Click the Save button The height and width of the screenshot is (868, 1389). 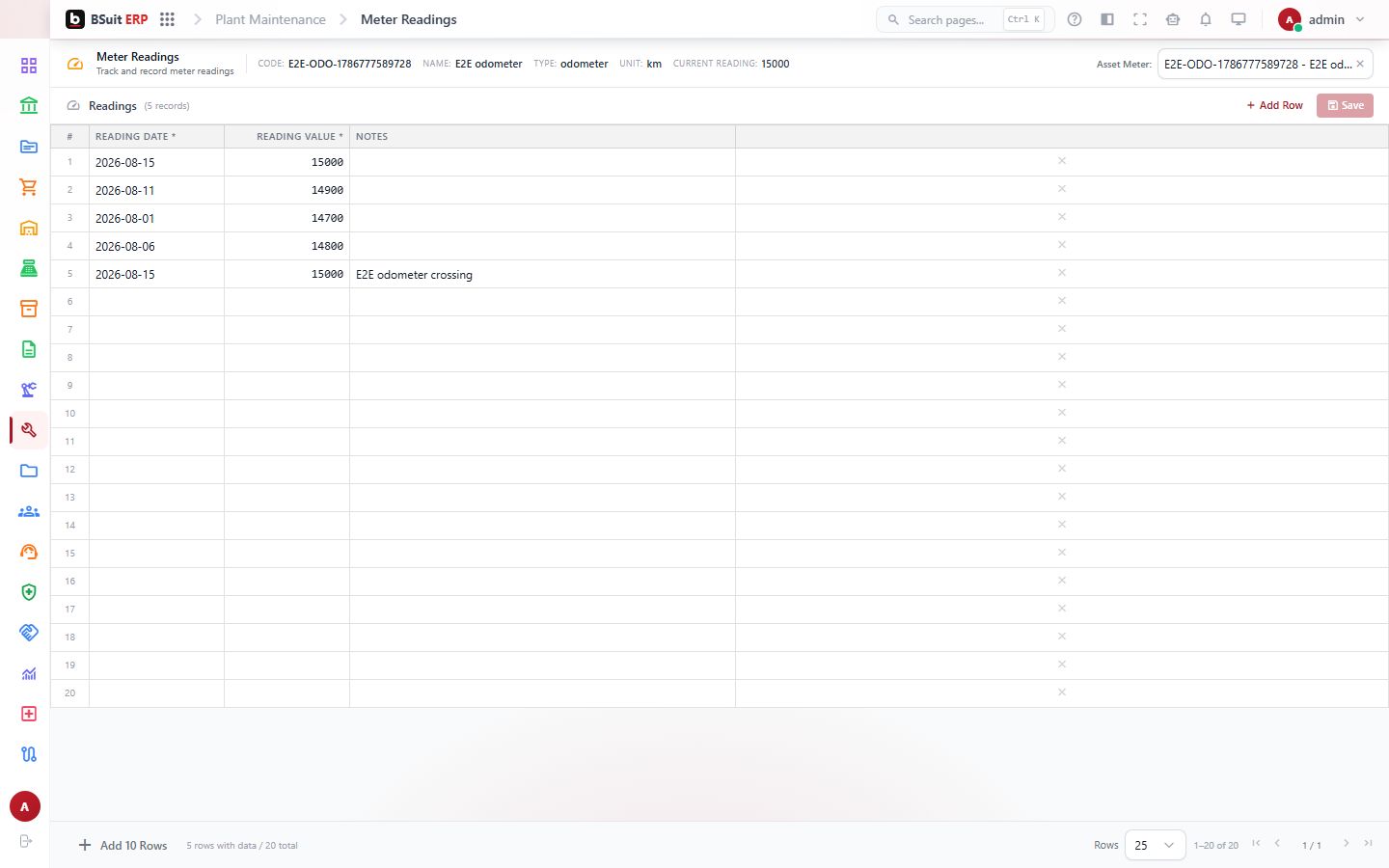(x=1345, y=105)
